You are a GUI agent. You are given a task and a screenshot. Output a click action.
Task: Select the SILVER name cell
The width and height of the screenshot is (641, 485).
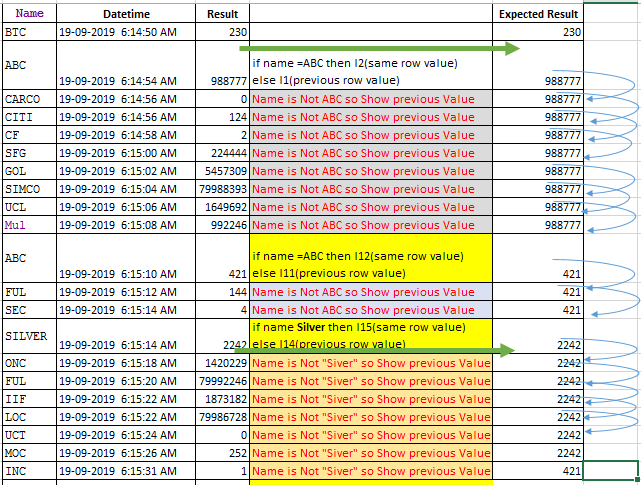point(29,336)
